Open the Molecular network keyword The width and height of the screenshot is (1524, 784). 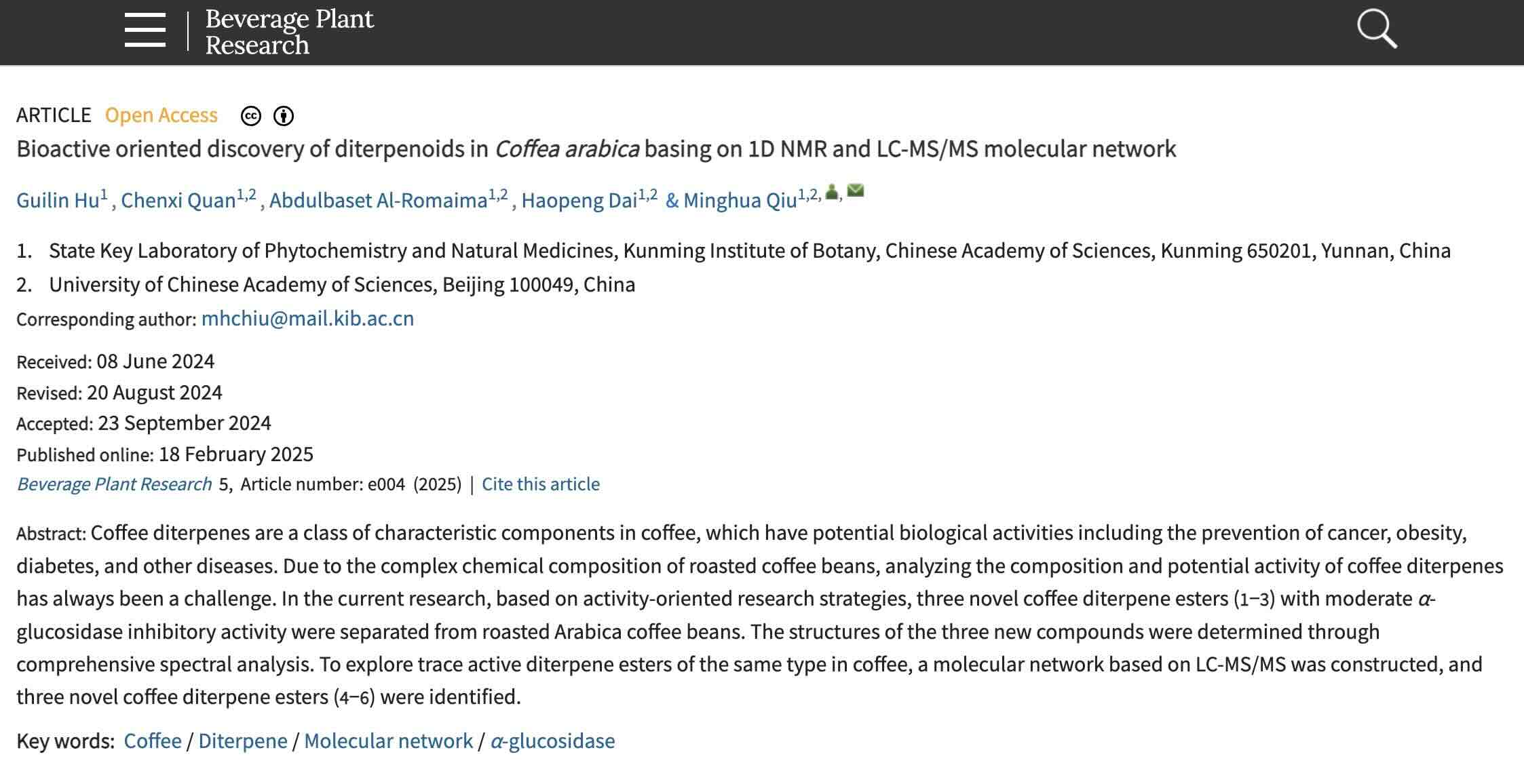[x=388, y=741]
